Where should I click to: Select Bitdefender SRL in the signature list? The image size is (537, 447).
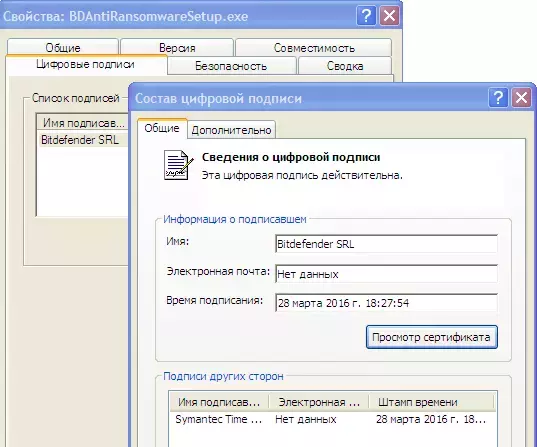83,140
